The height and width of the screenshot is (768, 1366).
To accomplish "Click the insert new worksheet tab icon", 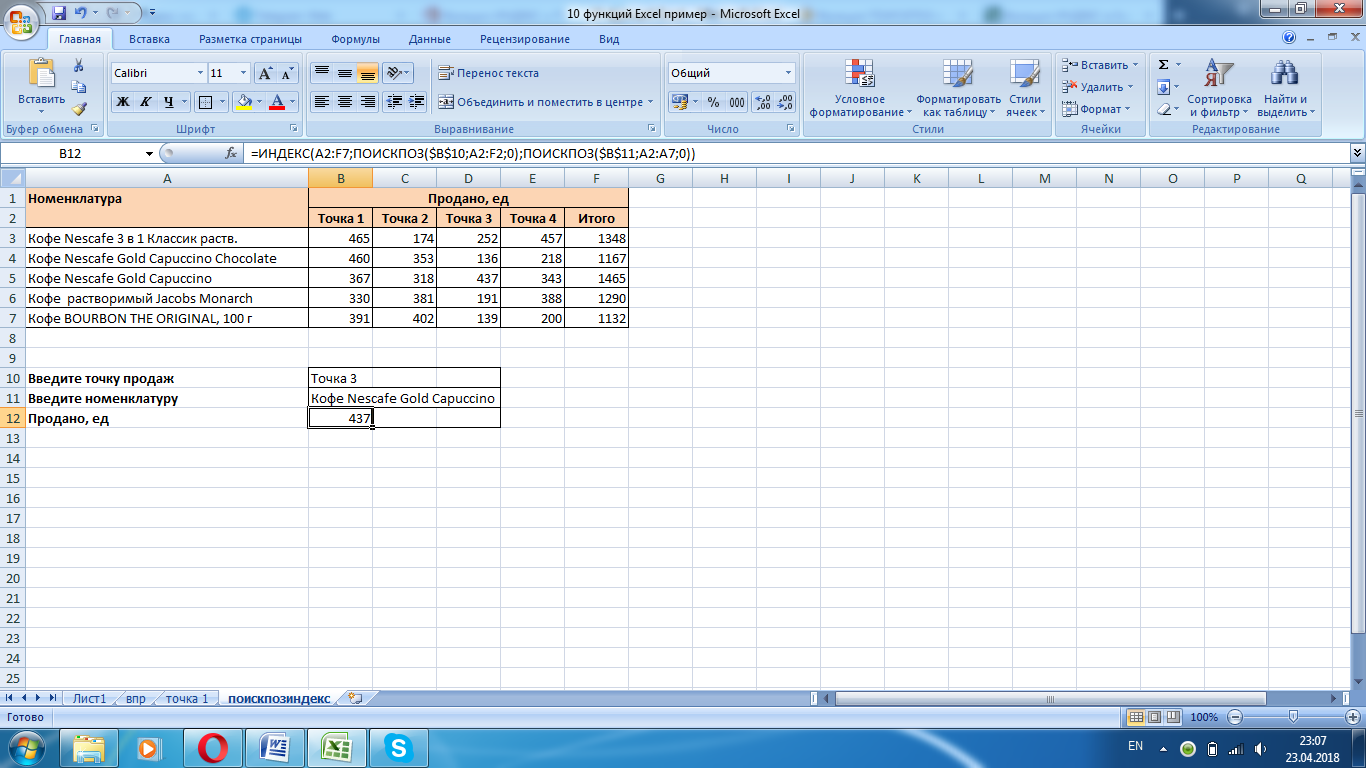I will pos(355,698).
